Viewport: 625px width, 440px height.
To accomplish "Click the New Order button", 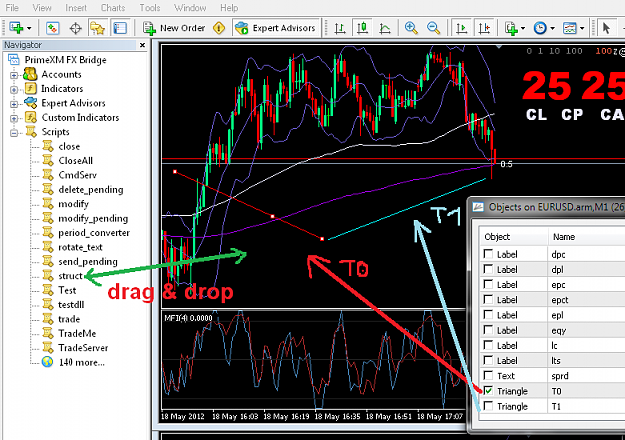I will (x=174, y=28).
